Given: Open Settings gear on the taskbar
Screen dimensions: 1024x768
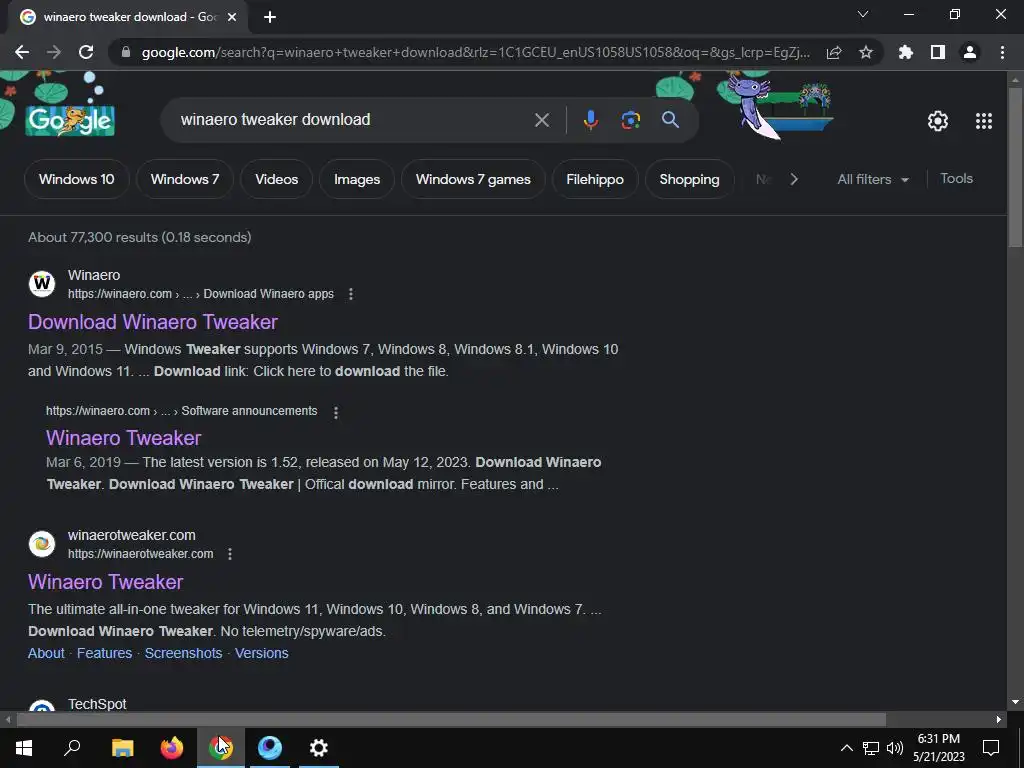Looking at the screenshot, I should (x=319, y=748).
